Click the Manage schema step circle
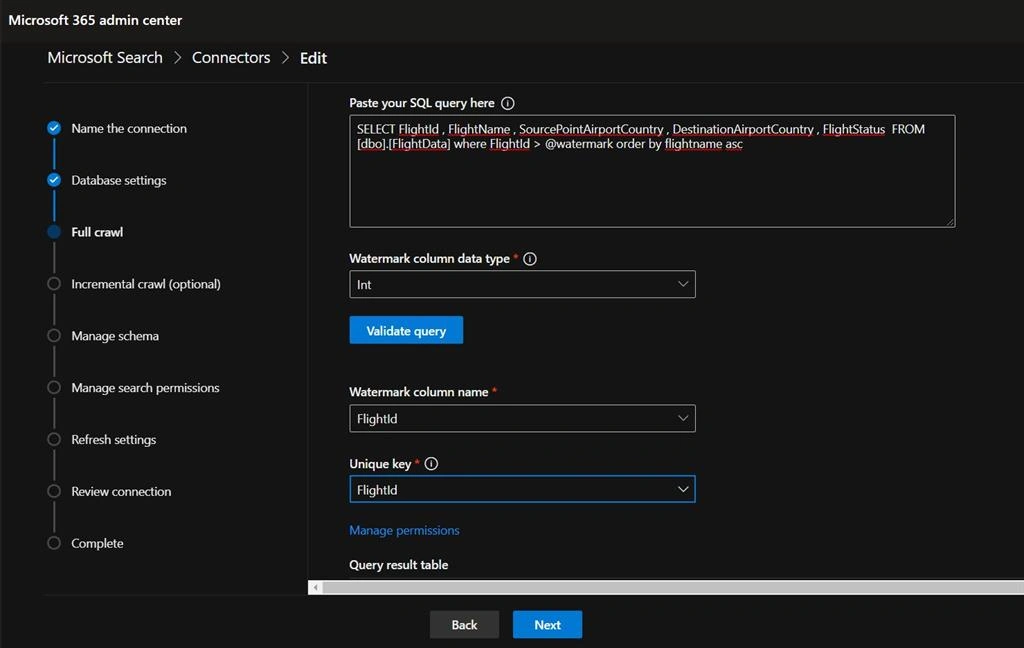The image size is (1024, 648). [x=54, y=336]
